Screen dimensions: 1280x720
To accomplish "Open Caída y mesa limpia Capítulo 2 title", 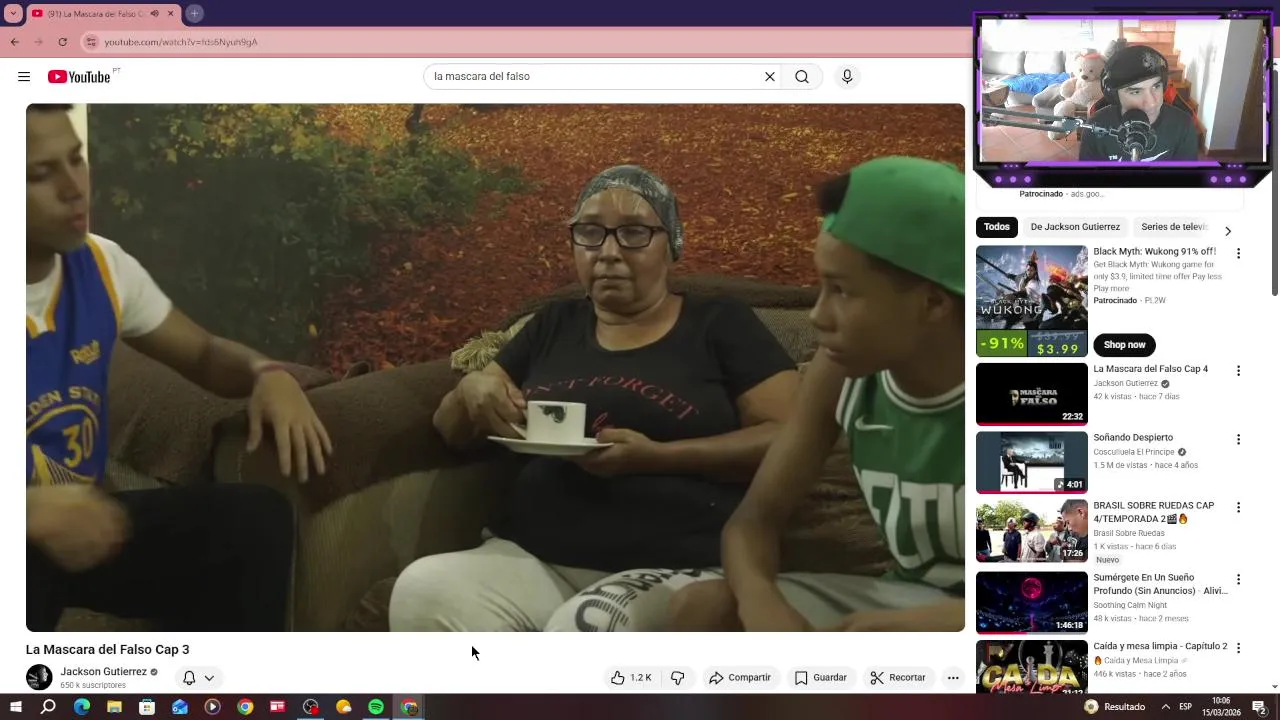I will point(1160,646).
